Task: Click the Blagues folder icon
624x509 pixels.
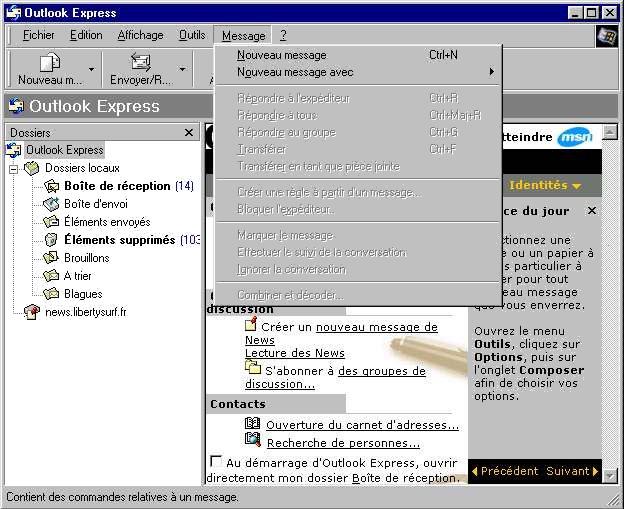Action: [51, 294]
